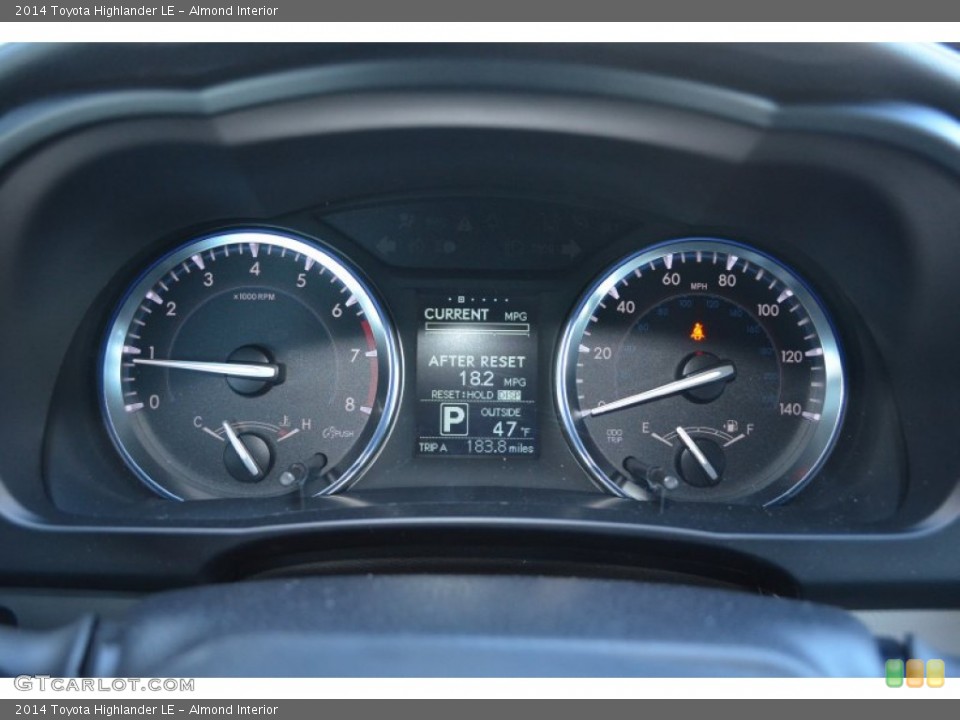Screen dimensions: 960x720
Task: Click the CURRENT MPG bar gauge
Action: (477, 328)
